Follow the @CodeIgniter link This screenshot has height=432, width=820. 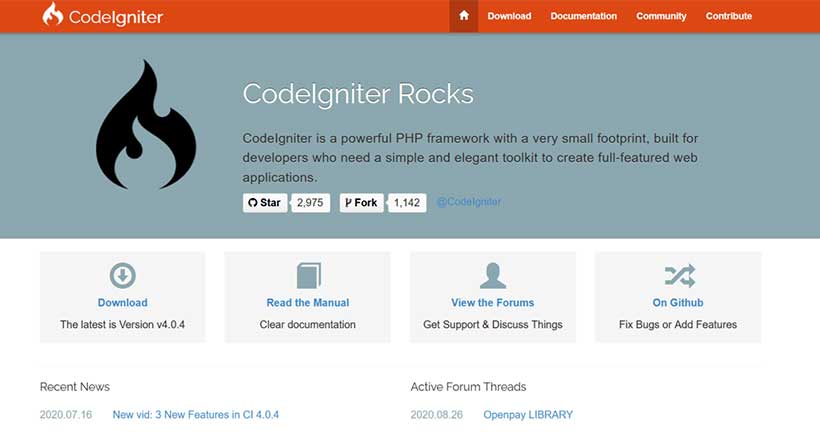[469, 202]
